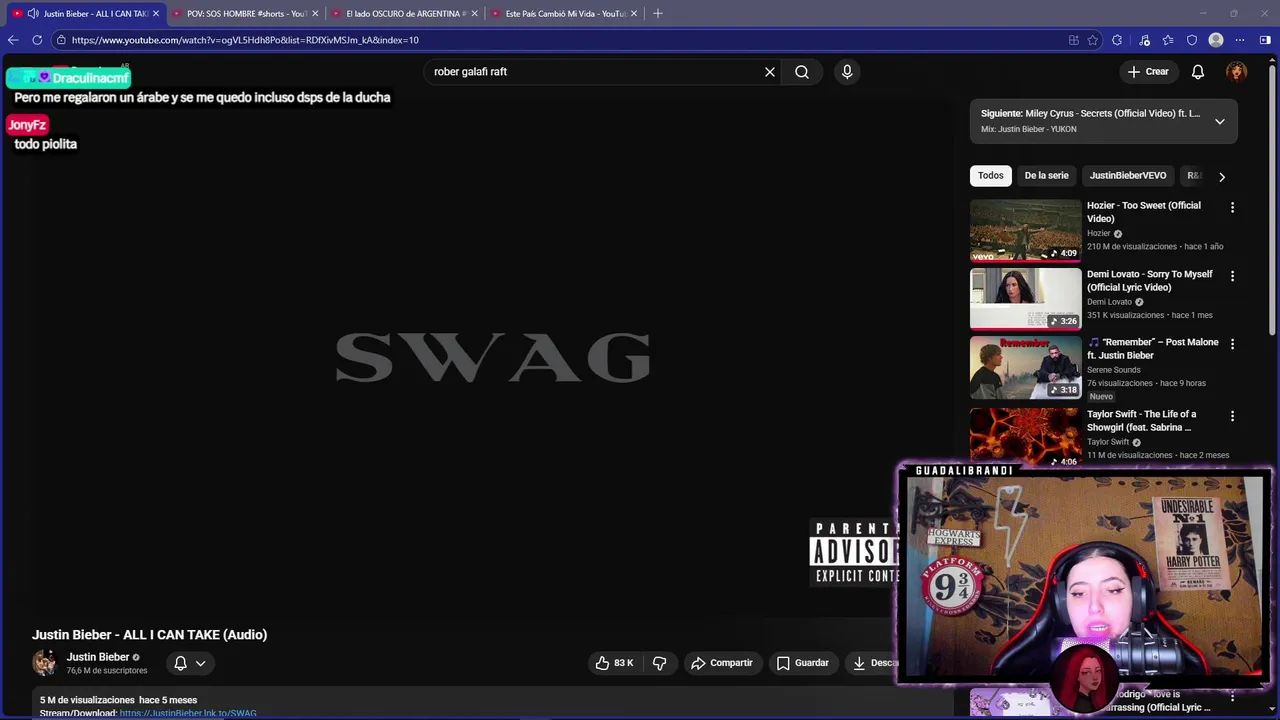Open the browser profile avatar
This screenshot has height=720, width=1280.
pos(1216,40)
